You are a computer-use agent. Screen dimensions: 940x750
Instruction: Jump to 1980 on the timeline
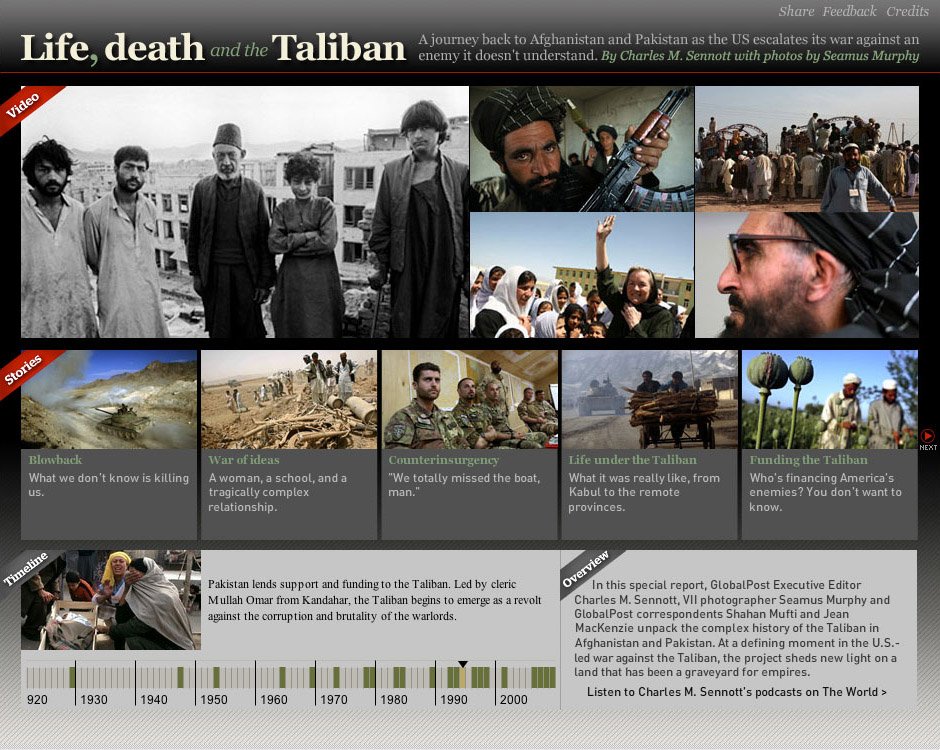coord(394,699)
